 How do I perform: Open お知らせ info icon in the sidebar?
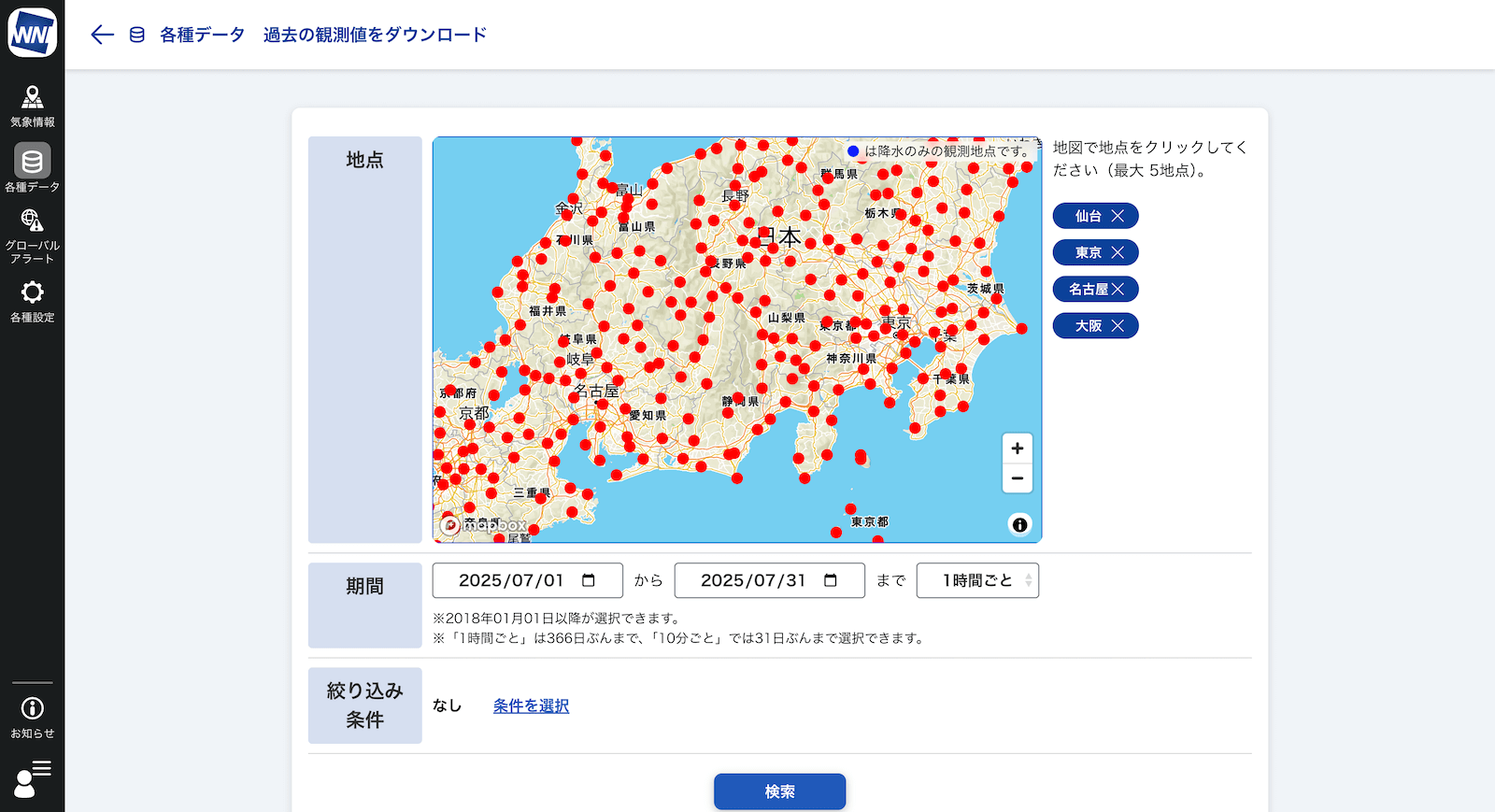pos(32,717)
